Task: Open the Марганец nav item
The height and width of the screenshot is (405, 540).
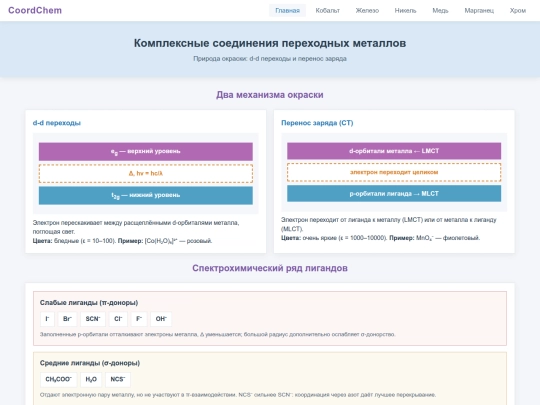Action: (479, 11)
